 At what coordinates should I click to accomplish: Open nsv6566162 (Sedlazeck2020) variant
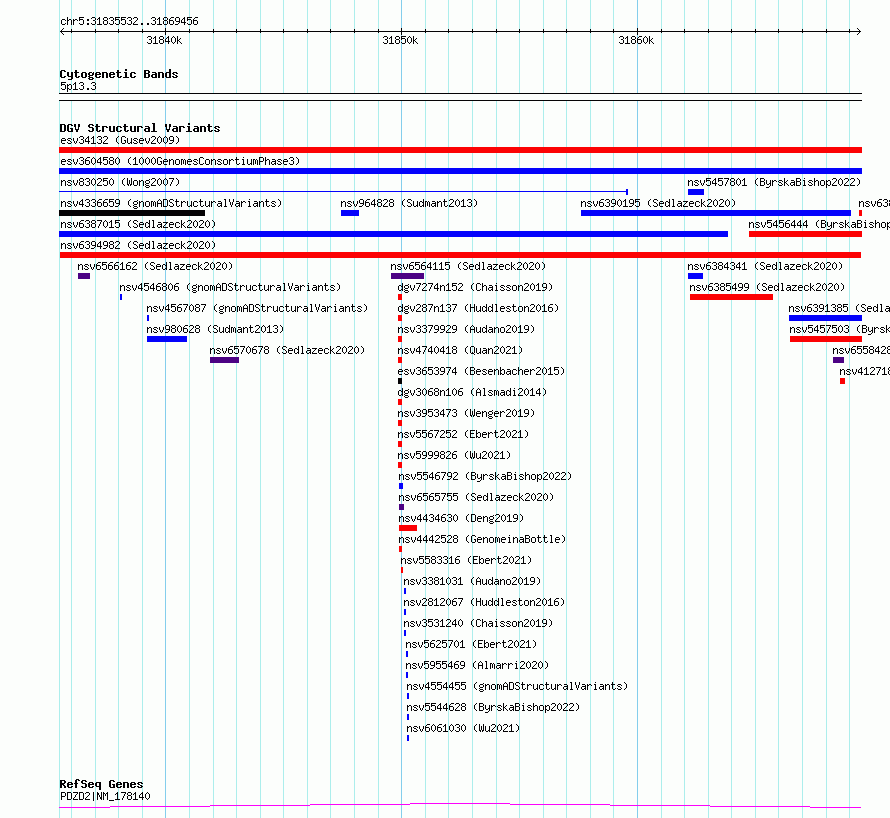tap(155, 266)
